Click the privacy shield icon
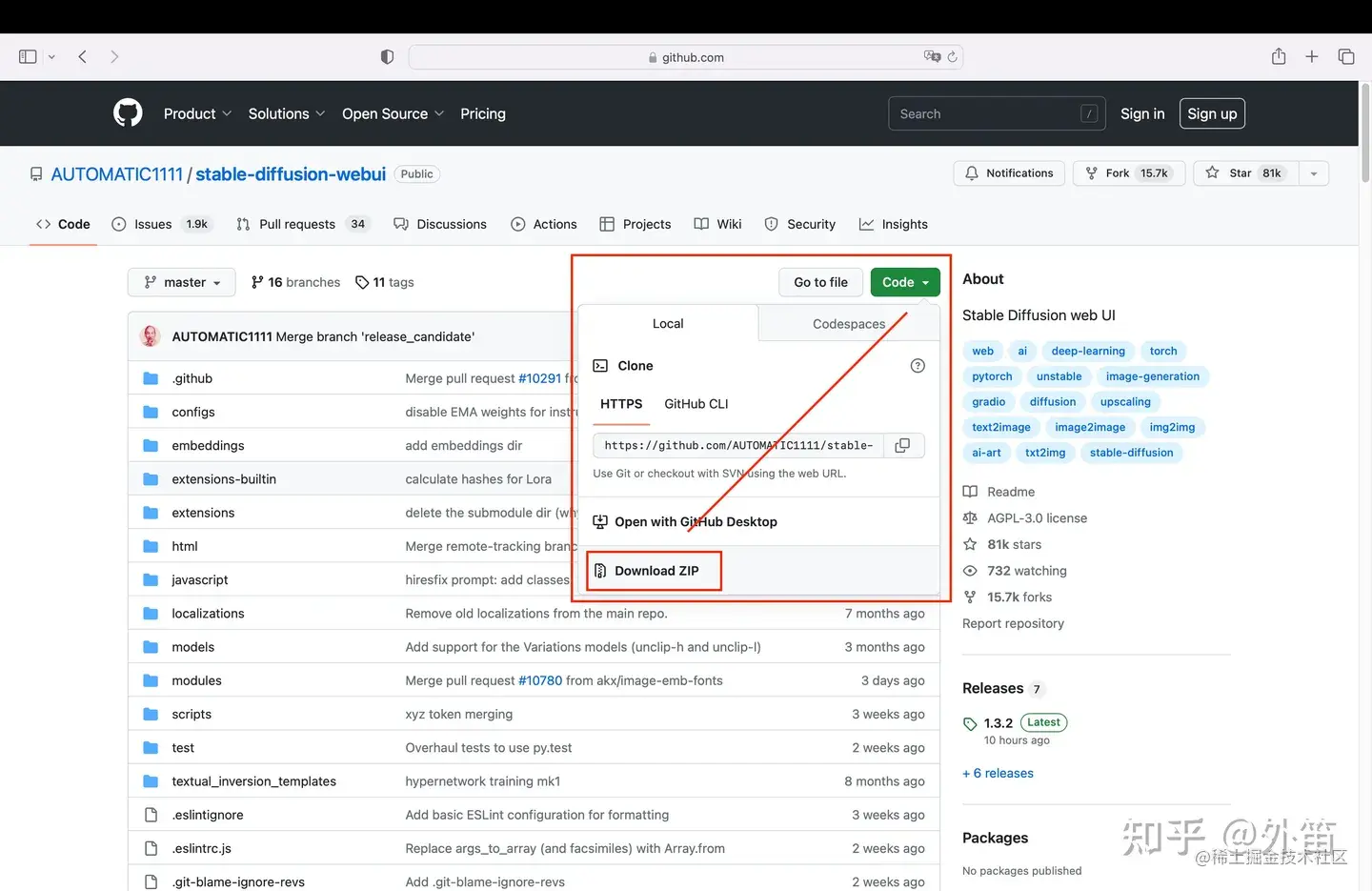The image size is (1372, 891). [x=387, y=57]
